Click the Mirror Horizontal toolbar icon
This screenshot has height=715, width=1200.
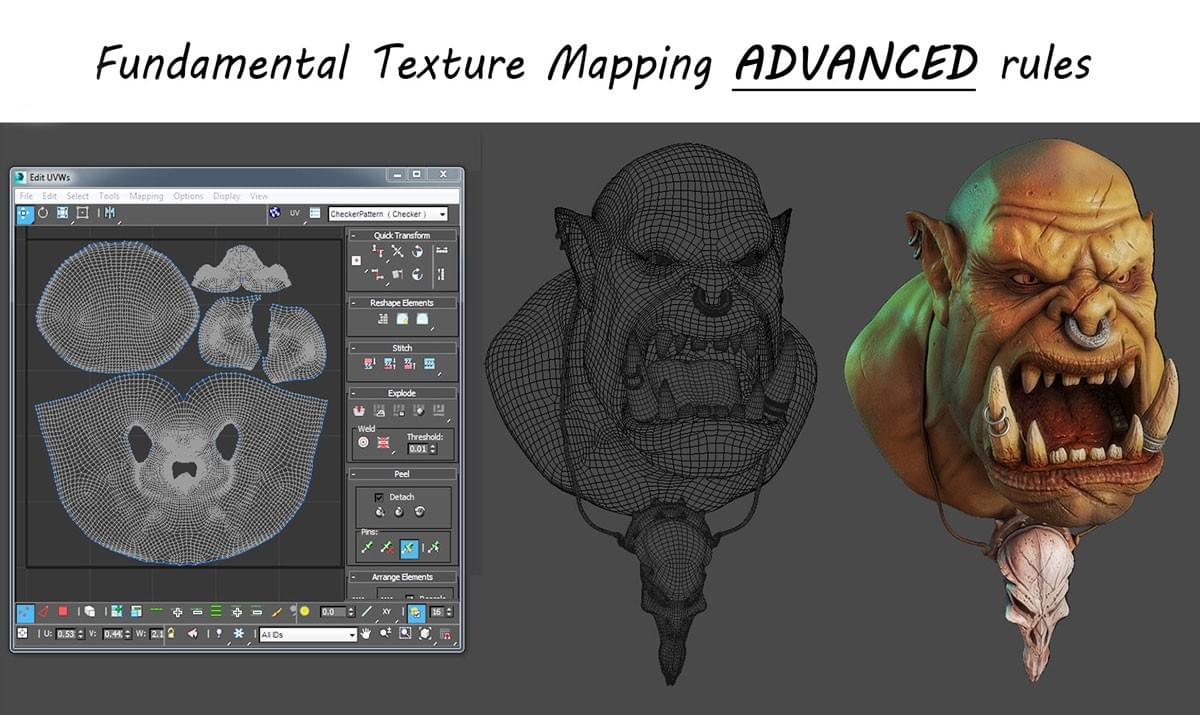coord(109,213)
